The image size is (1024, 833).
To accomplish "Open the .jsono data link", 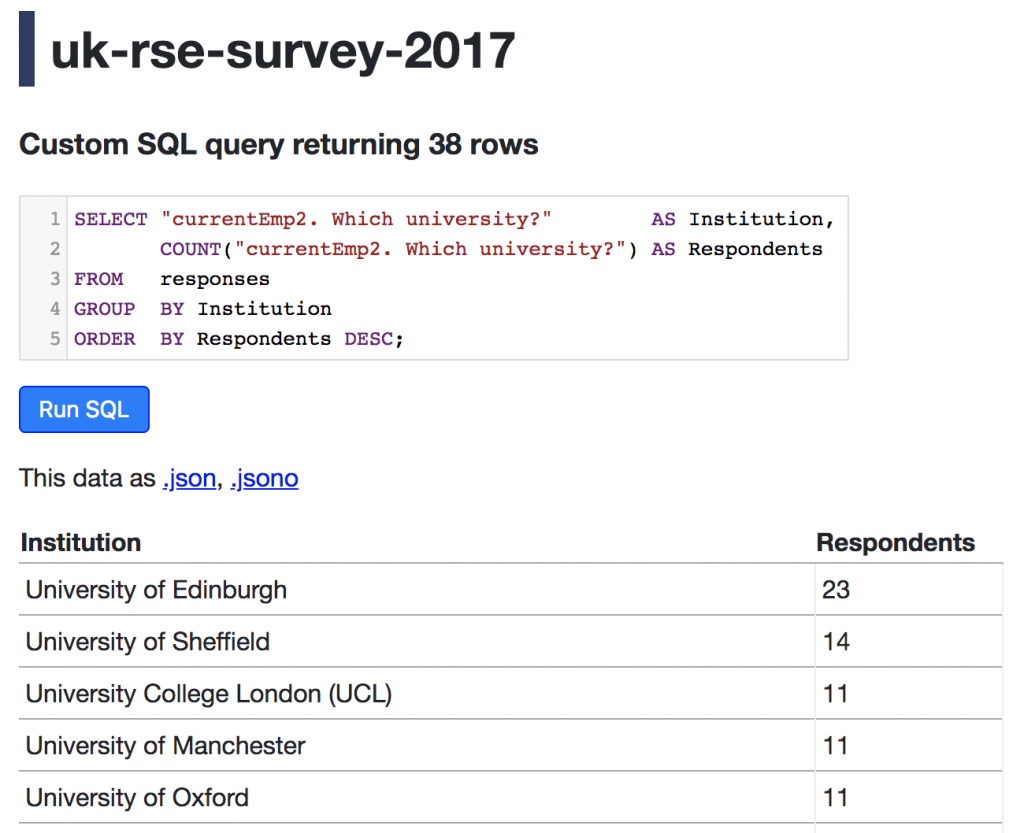I will 264,479.
